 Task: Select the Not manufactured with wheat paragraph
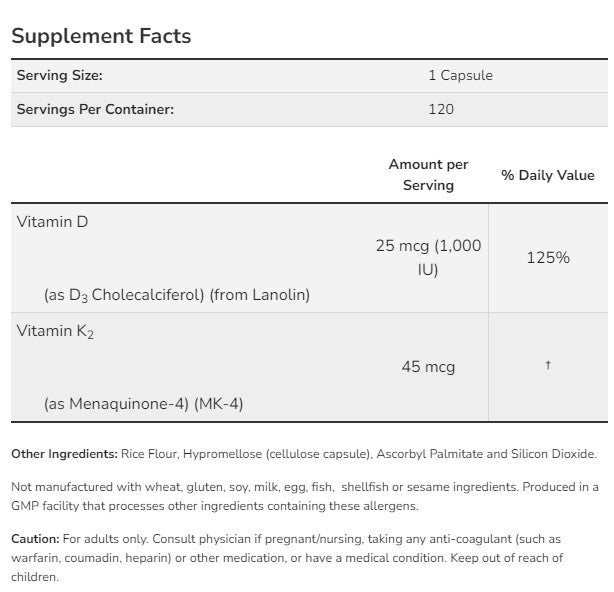coord(306,495)
